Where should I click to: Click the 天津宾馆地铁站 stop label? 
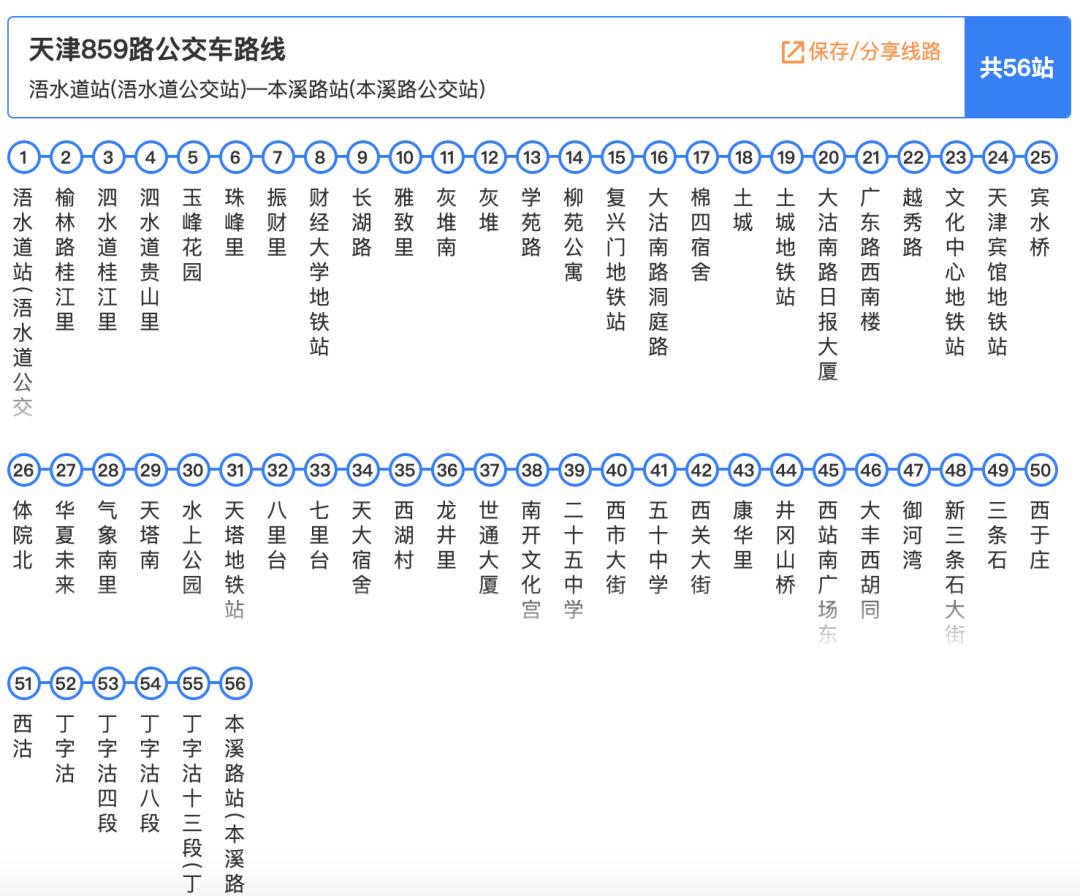point(997,271)
